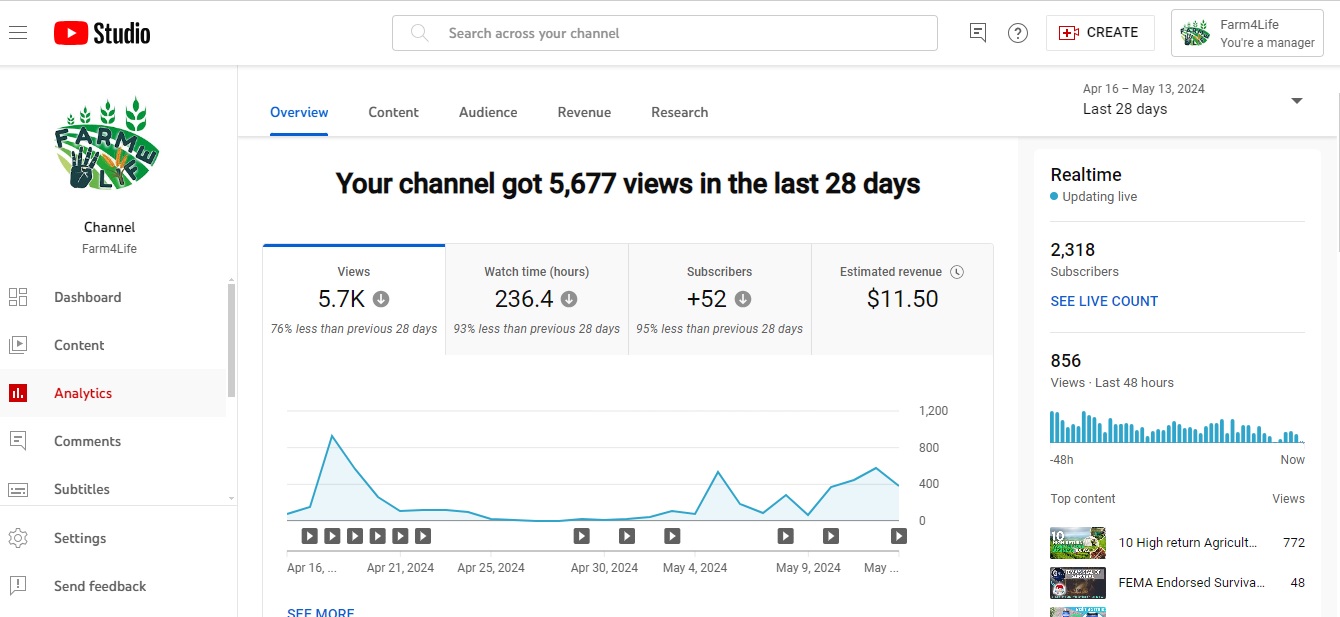Click the Farm4Life account avatar in header
Viewport: 1340px width, 617px height.
1195,33
